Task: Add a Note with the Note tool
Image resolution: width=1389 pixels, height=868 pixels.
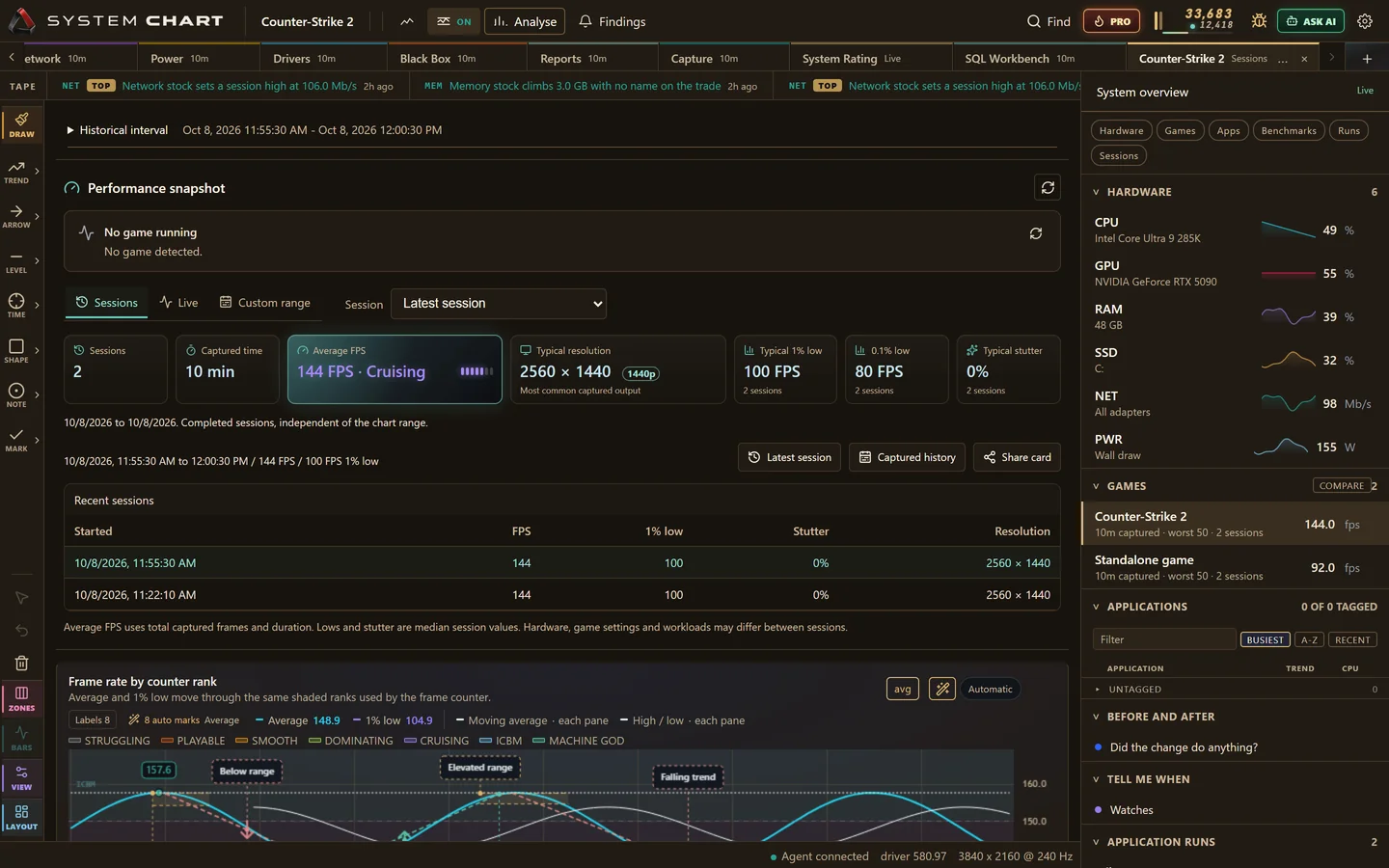Action: point(16,394)
